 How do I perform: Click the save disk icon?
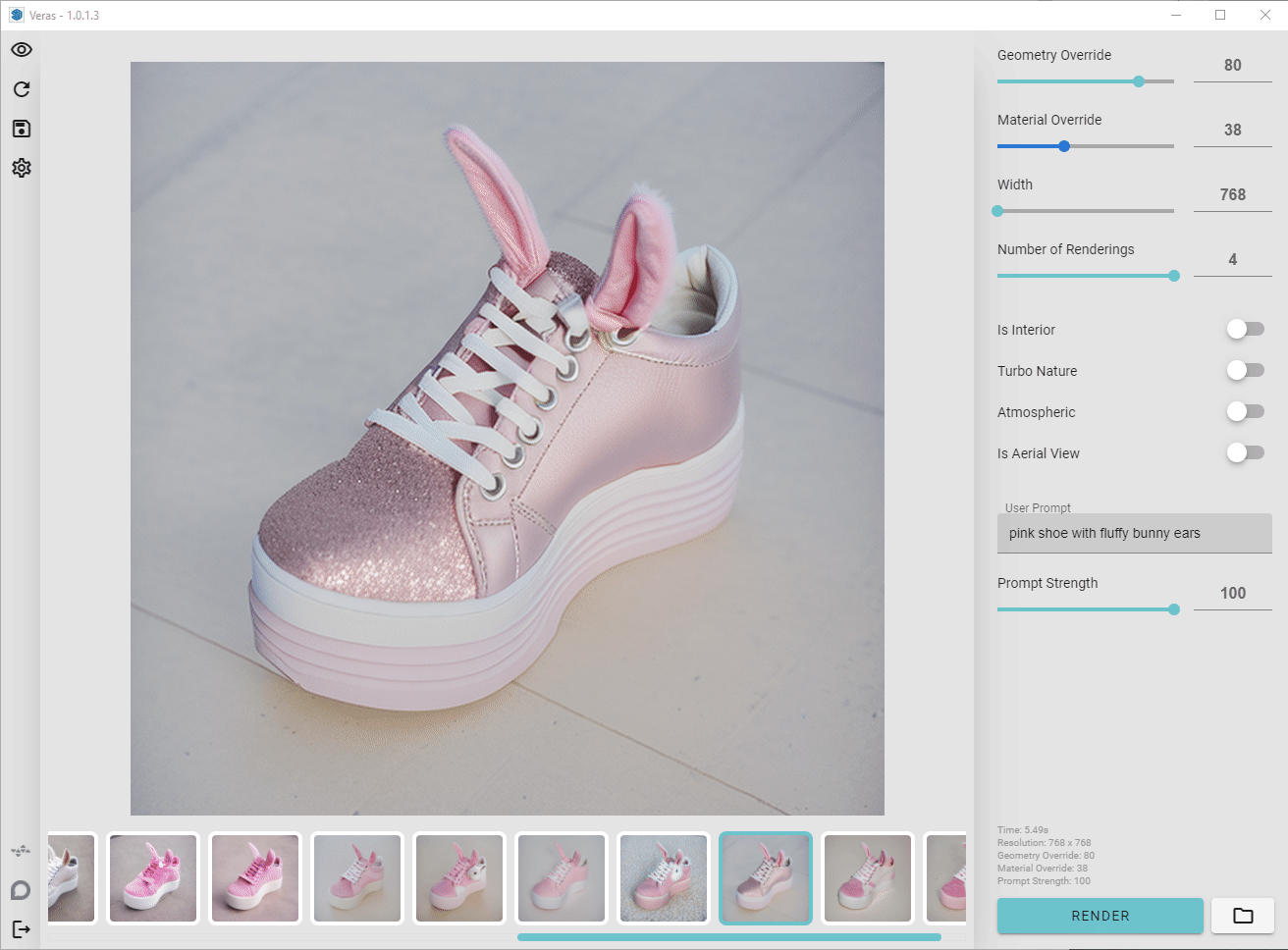tap(22, 129)
